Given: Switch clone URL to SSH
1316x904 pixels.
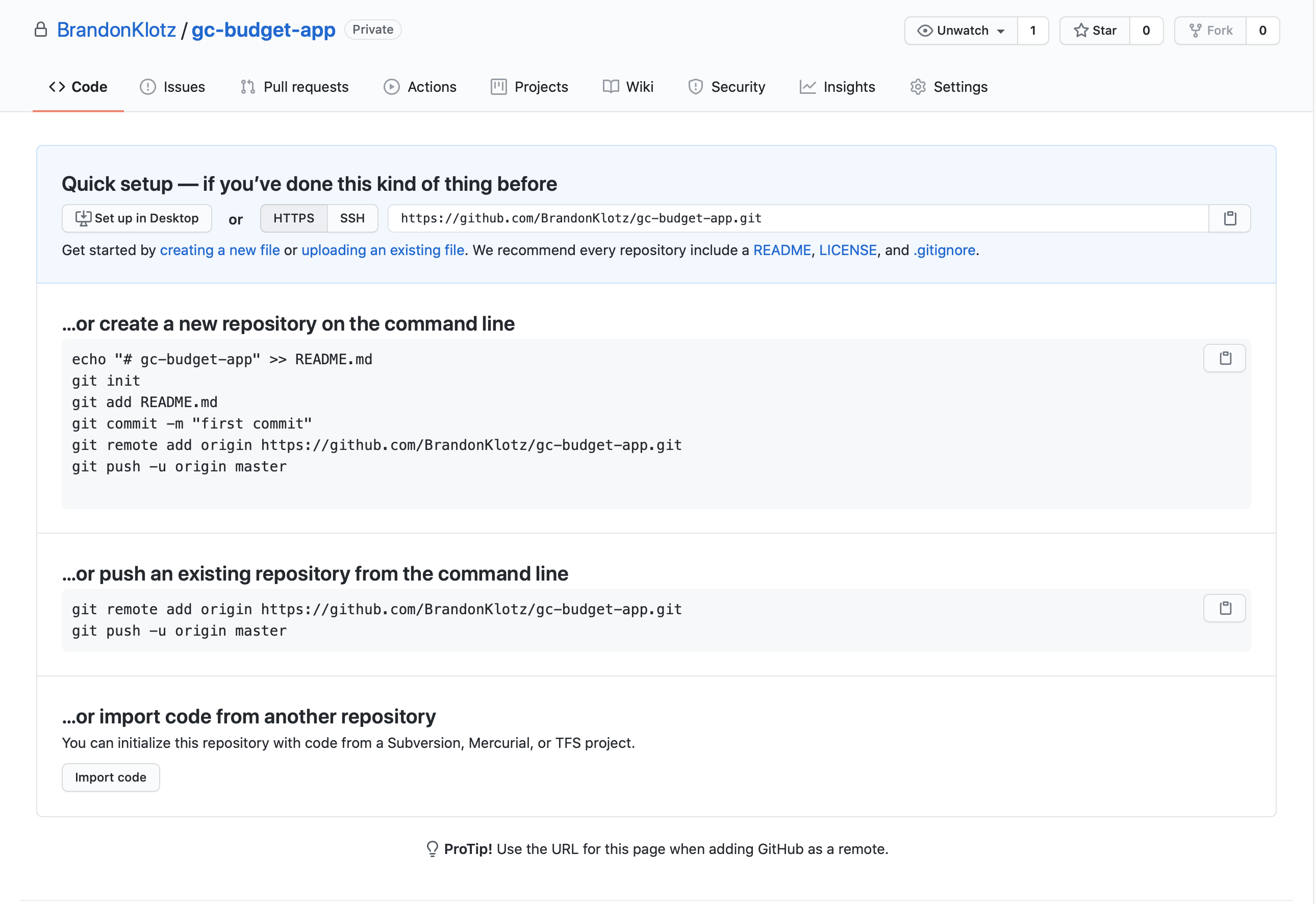Looking at the screenshot, I should (352, 218).
